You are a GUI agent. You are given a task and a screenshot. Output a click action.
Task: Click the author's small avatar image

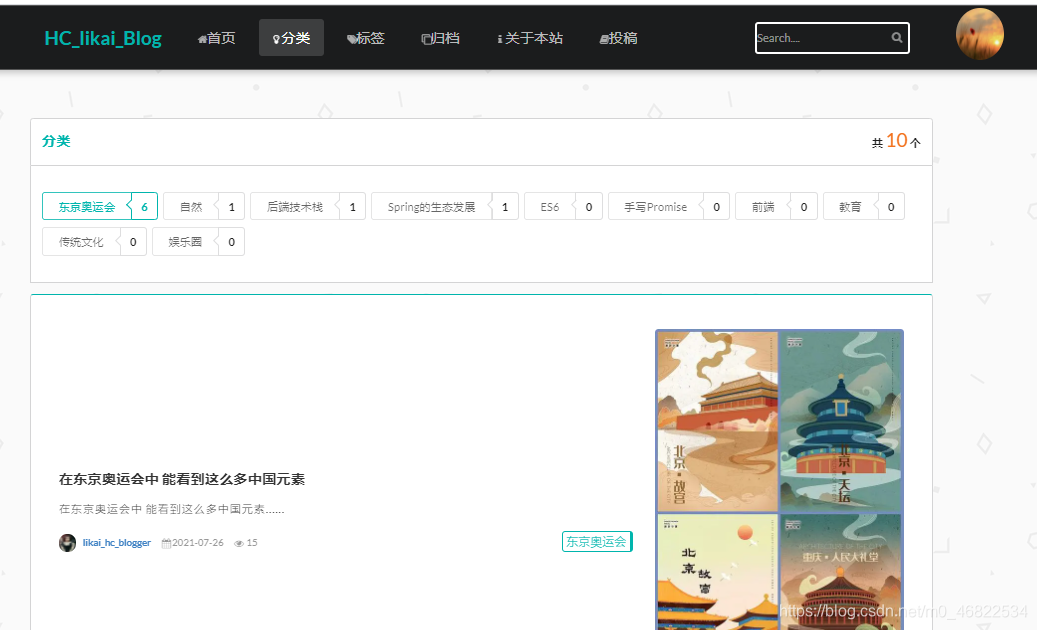click(x=67, y=543)
